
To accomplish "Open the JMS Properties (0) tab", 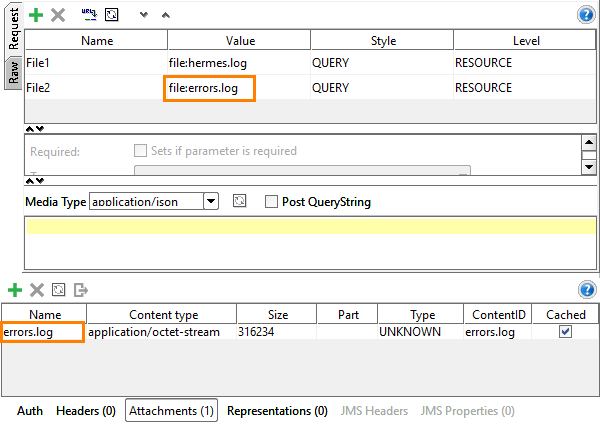I will [468, 411].
